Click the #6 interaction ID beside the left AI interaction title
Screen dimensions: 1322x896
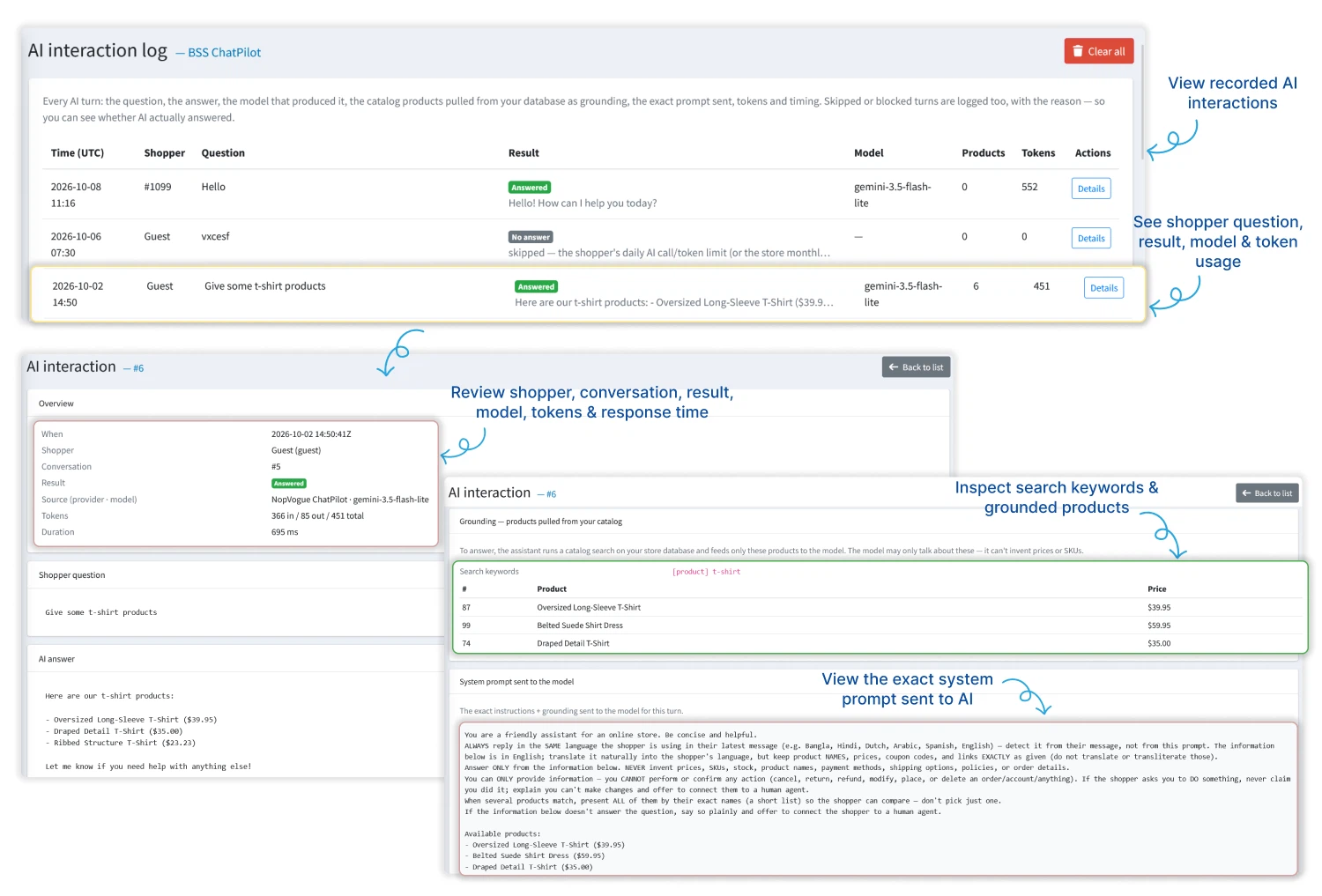[138, 368]
